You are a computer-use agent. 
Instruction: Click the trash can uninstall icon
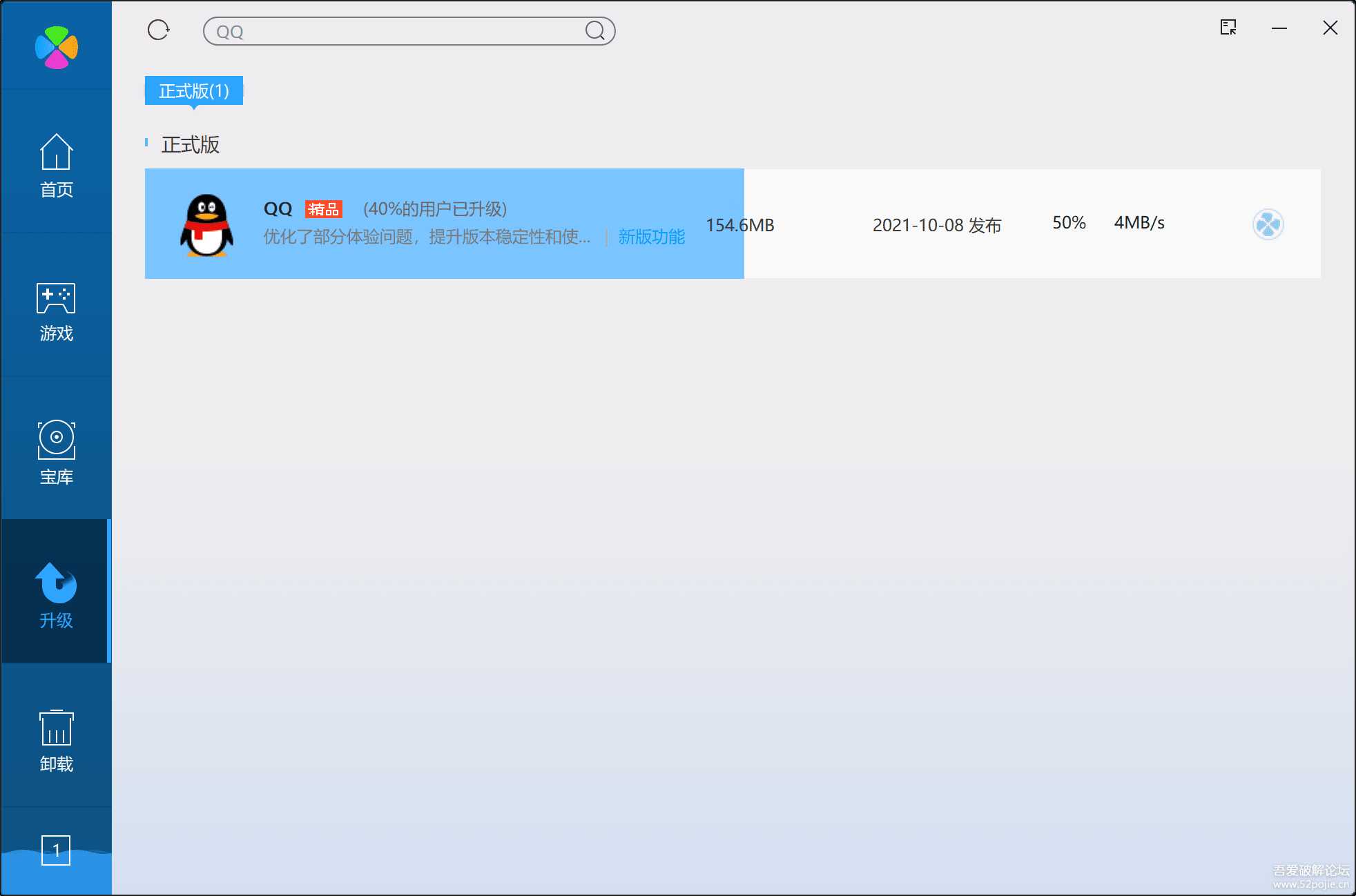(56, 728)
